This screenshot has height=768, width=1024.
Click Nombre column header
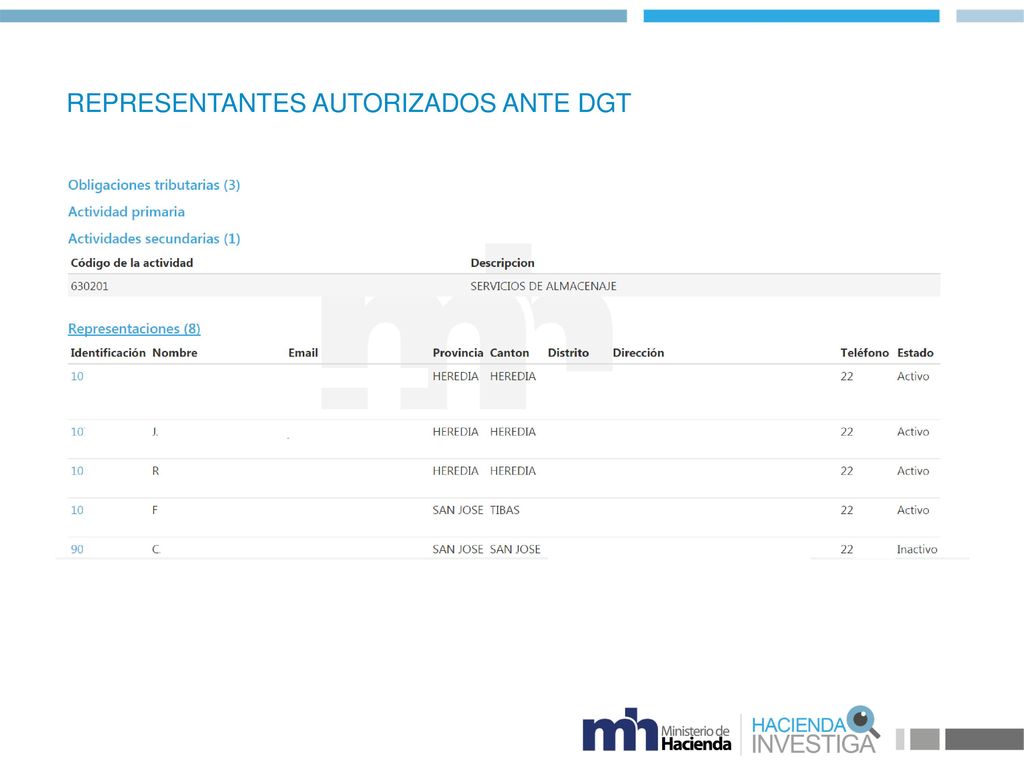point(175,353)
